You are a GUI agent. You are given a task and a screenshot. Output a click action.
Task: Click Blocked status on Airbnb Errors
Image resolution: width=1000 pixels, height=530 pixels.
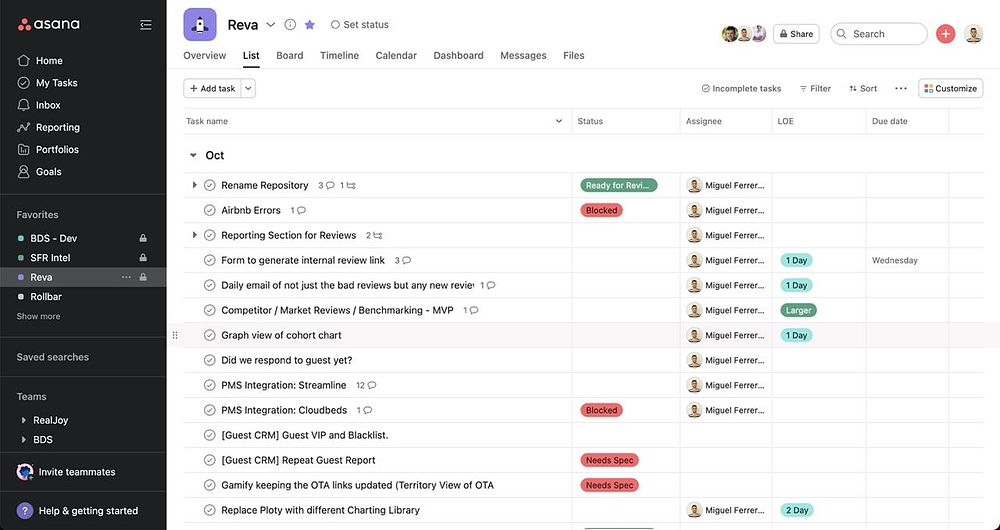(601, 210)
